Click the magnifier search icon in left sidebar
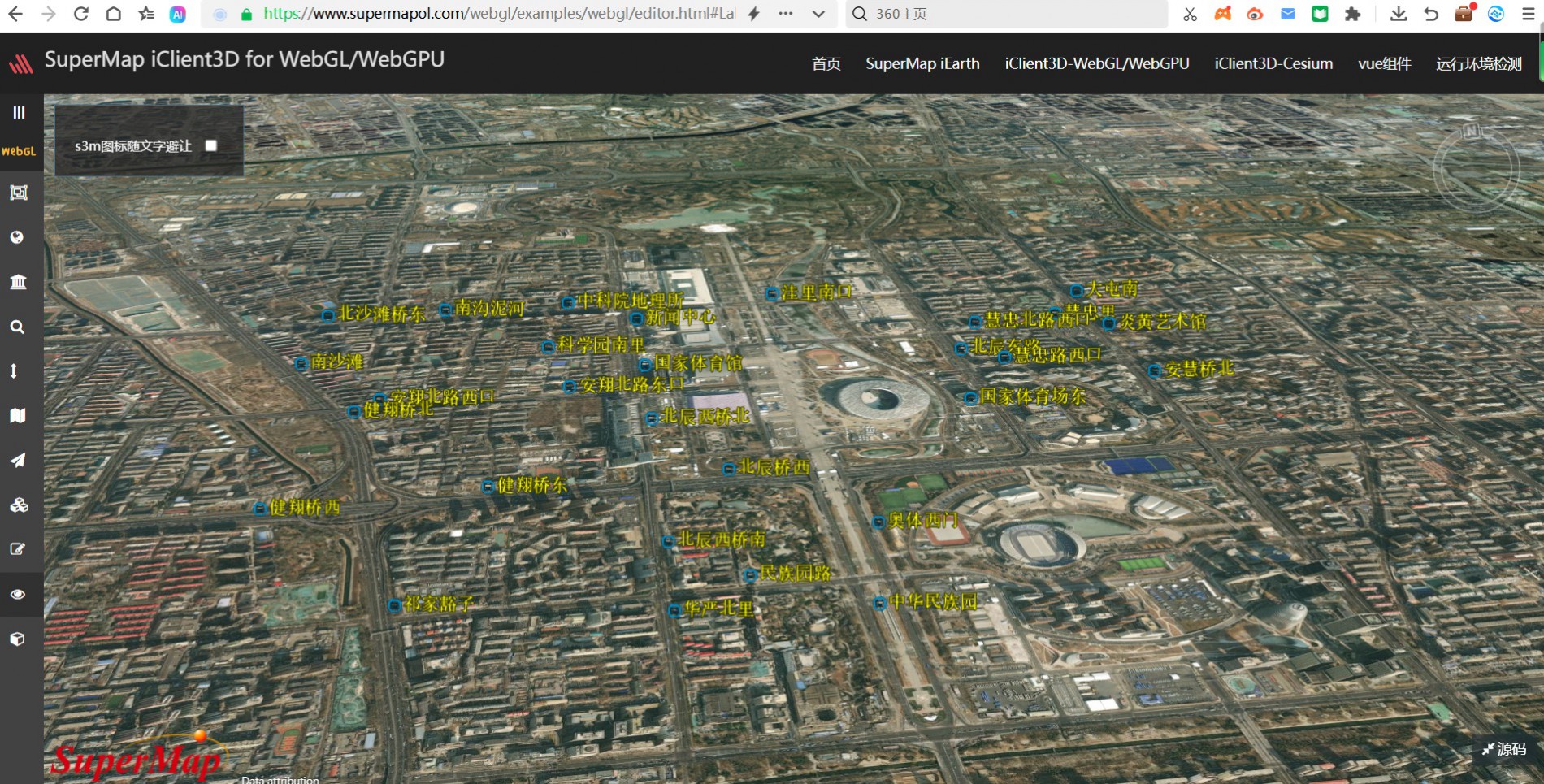Viewport: 1544px width, 784px height. point(17,327)
